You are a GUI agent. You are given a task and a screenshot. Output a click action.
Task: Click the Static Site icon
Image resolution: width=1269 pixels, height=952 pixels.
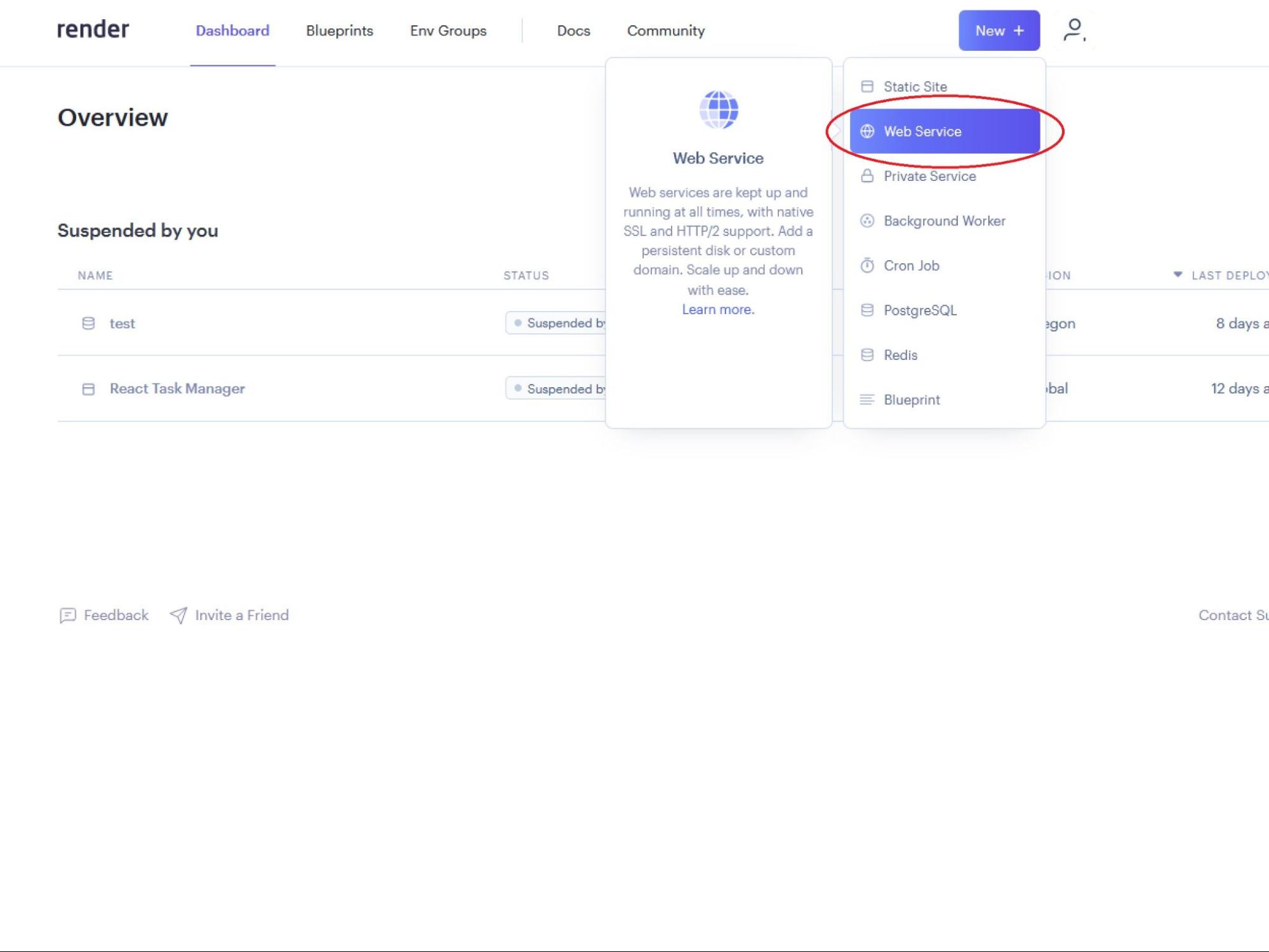coord(866,87)
